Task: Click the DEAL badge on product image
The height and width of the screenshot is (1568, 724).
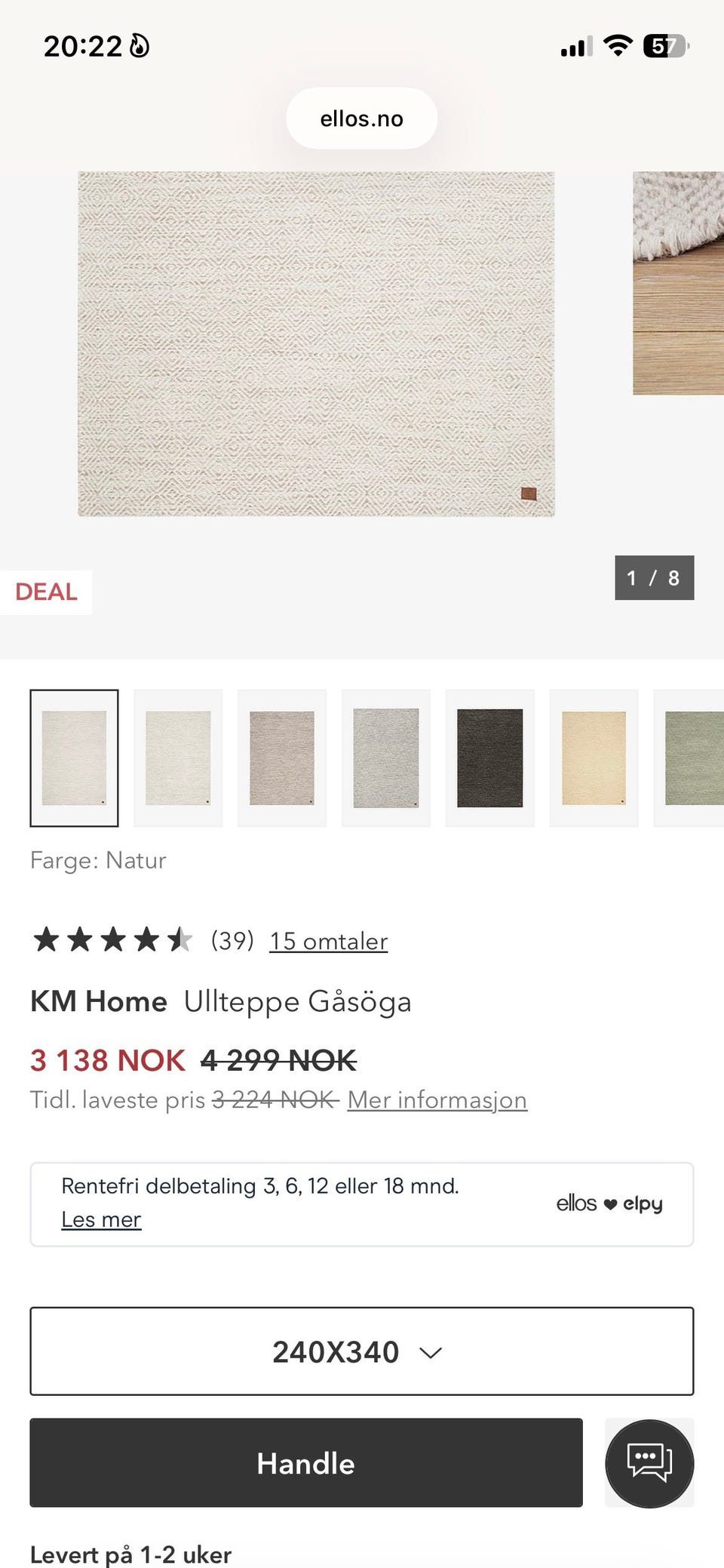Action: click(46, 592)
